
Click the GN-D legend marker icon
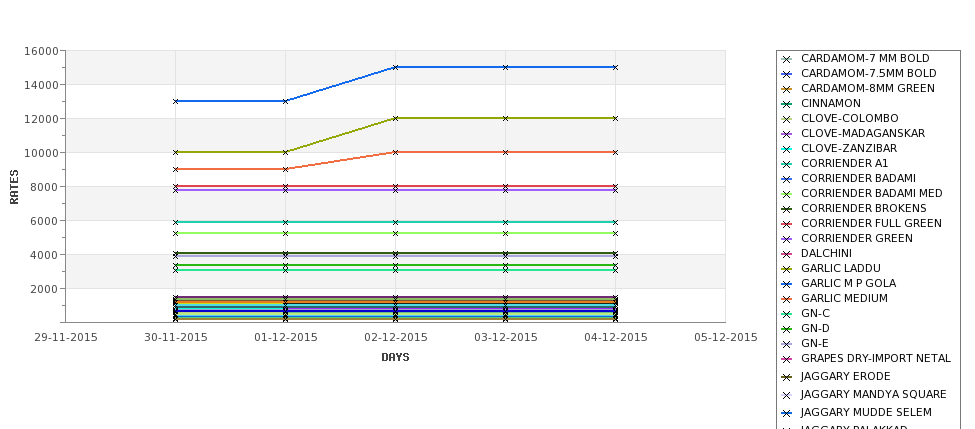[787, 330]
